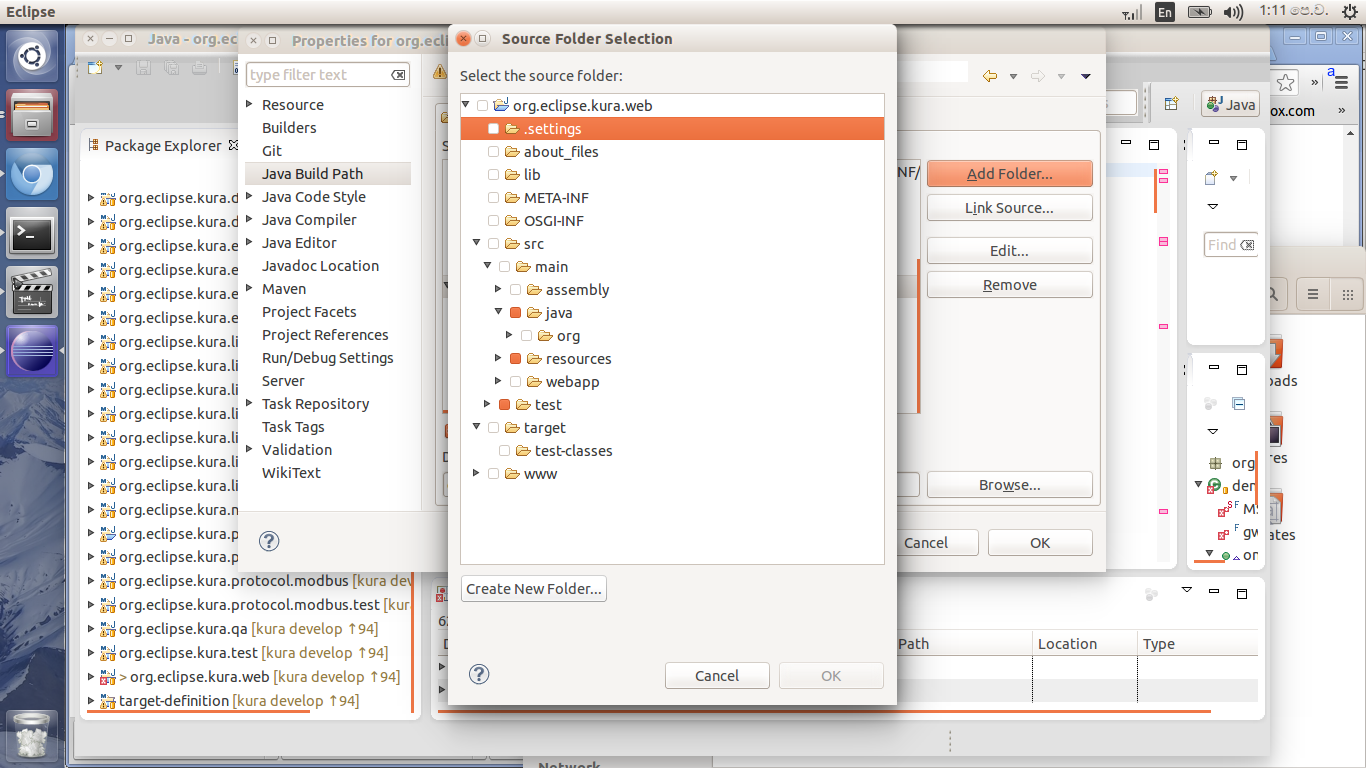
Task: Click the about_files folder icon
Action: (512, 152)
